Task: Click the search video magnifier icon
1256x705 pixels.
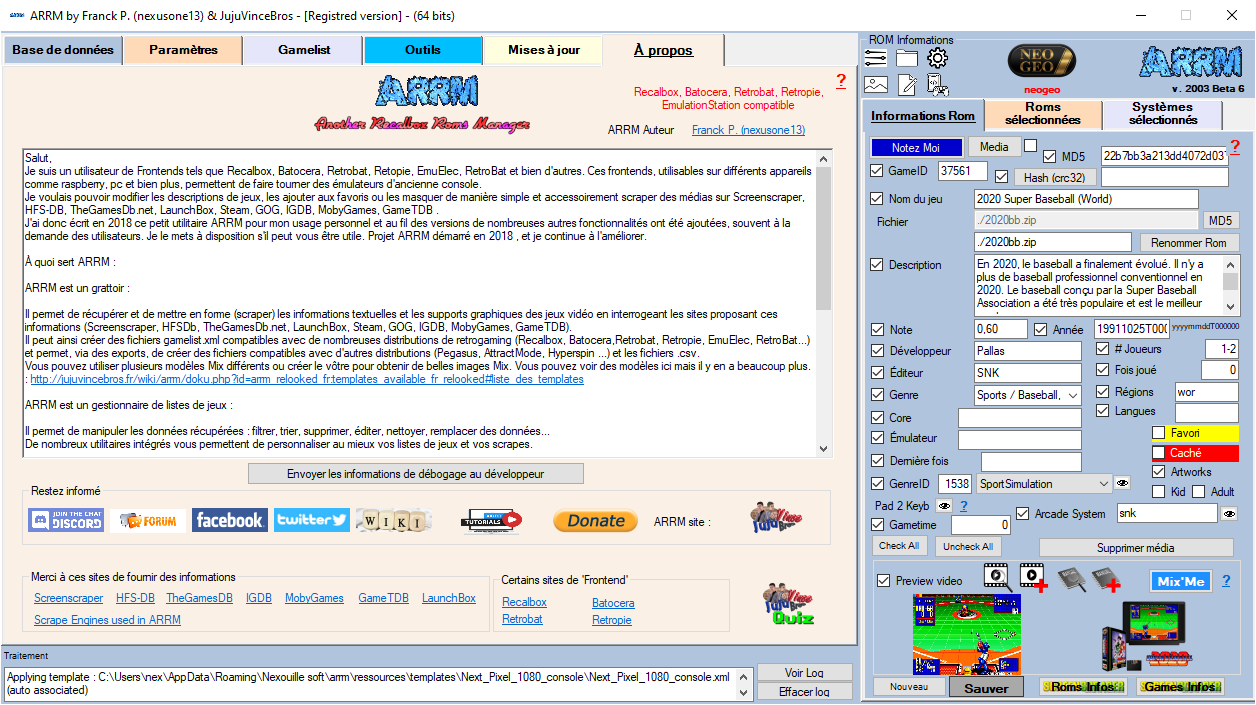Action: [996, 576]
